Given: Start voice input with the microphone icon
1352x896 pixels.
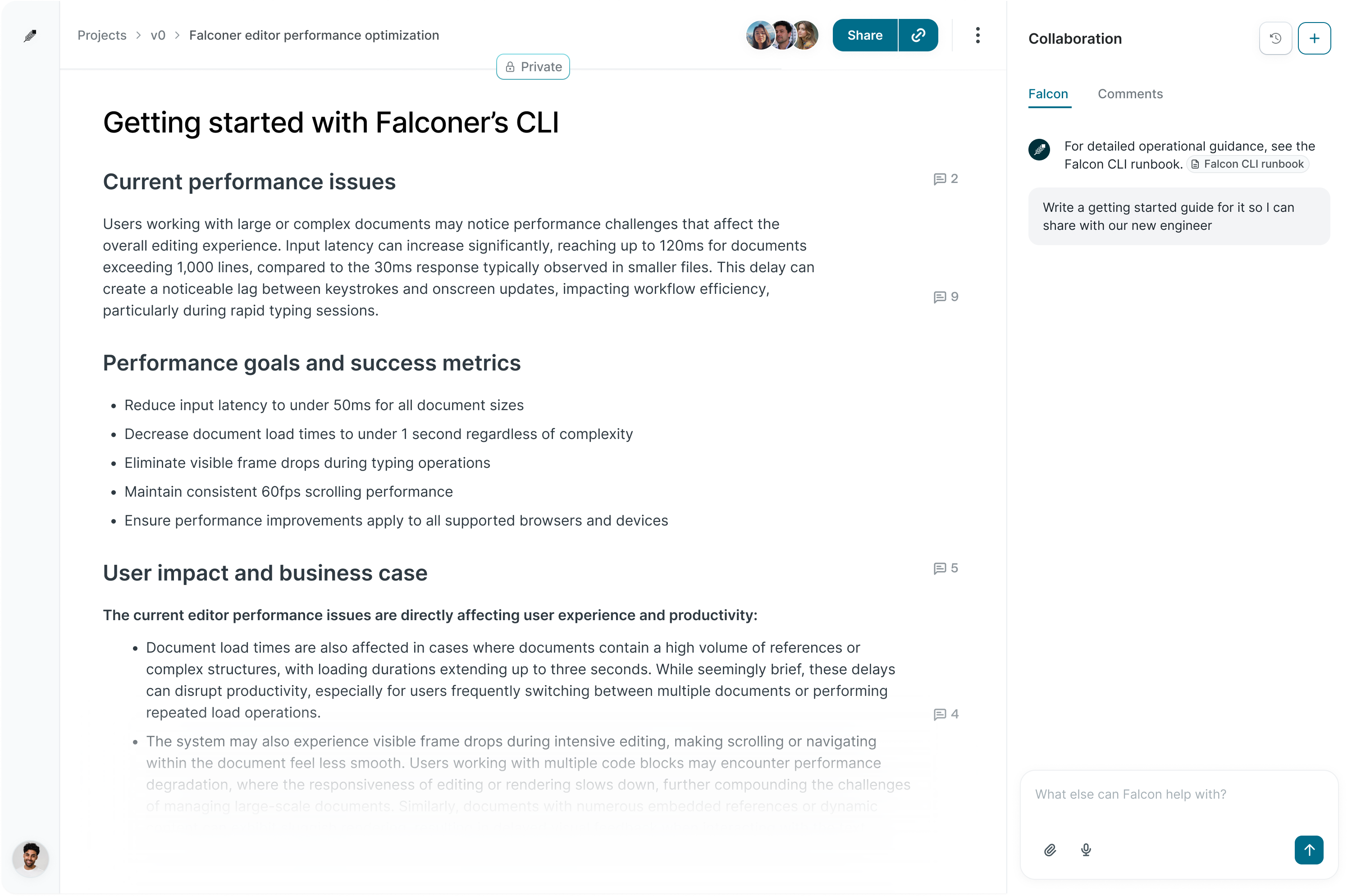Looking at the screenshot, I should tap(1086, 850).
